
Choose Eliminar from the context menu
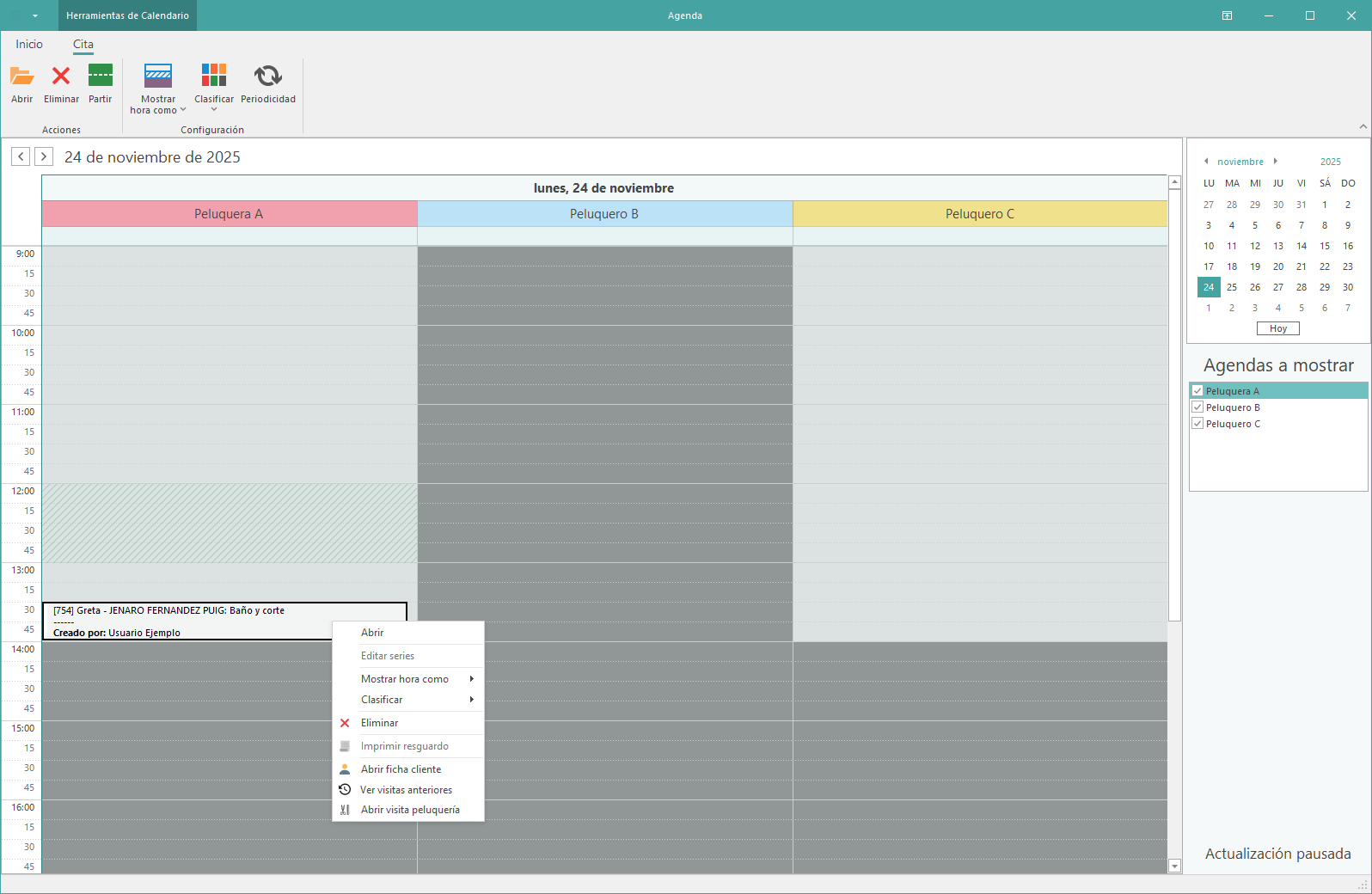379,723
